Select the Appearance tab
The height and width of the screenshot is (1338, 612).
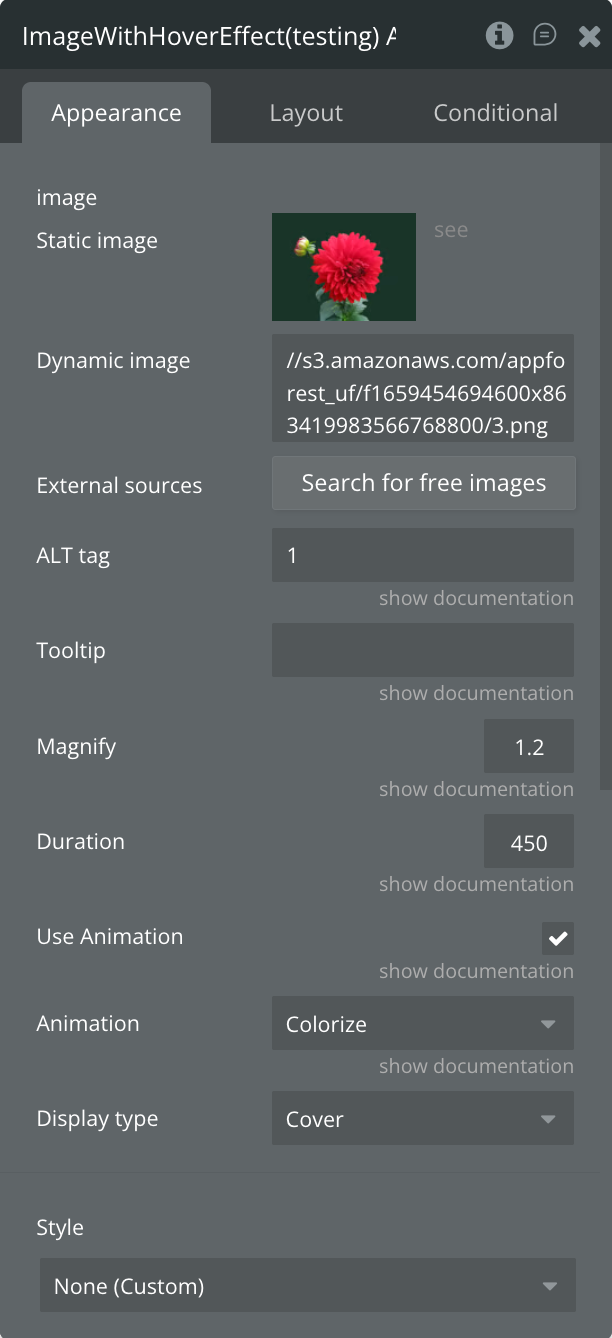pos(116,113)
